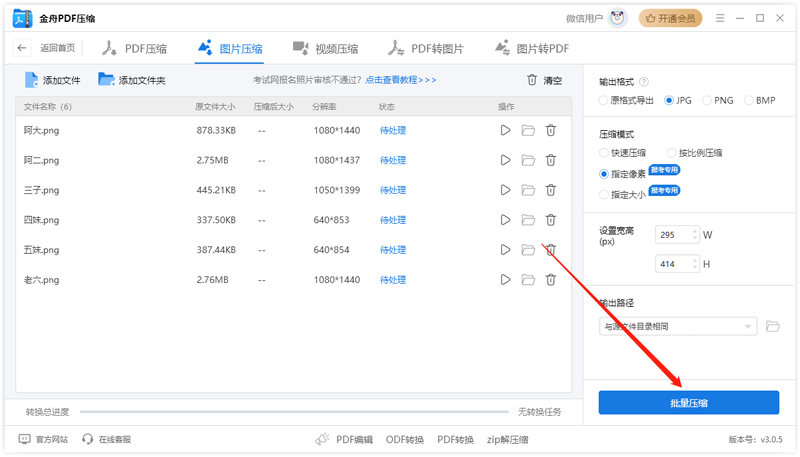The width and height of the screenshot is (800, 457).
Task: Click 清空 to clear list
Action: coord(544,80)
